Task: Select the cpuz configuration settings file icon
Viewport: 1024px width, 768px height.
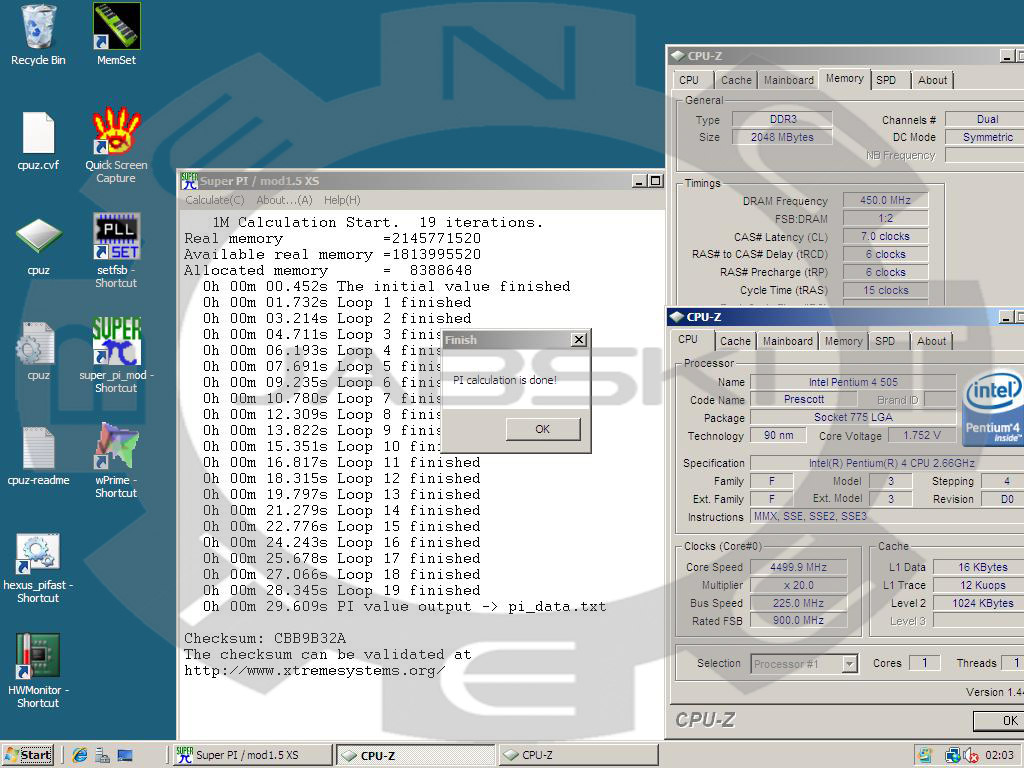Action: click(x=38, y=343)
